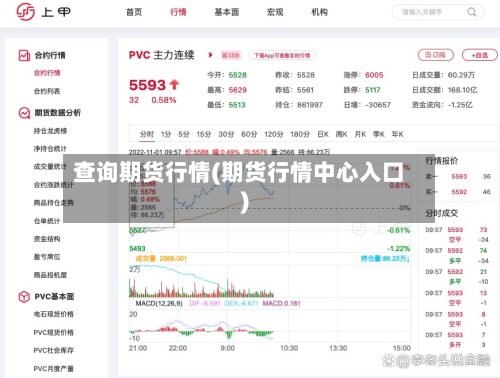Viewport: 500px width, 378px height.
Task: Switch chart to 60分 tab
Action: pos(249,134)
